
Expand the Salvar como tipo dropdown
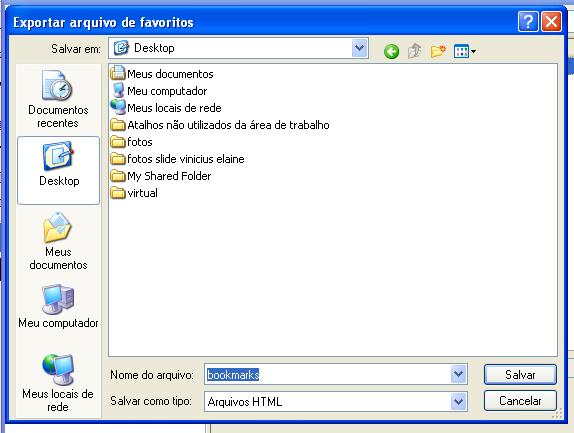click(x=458, y=402)
